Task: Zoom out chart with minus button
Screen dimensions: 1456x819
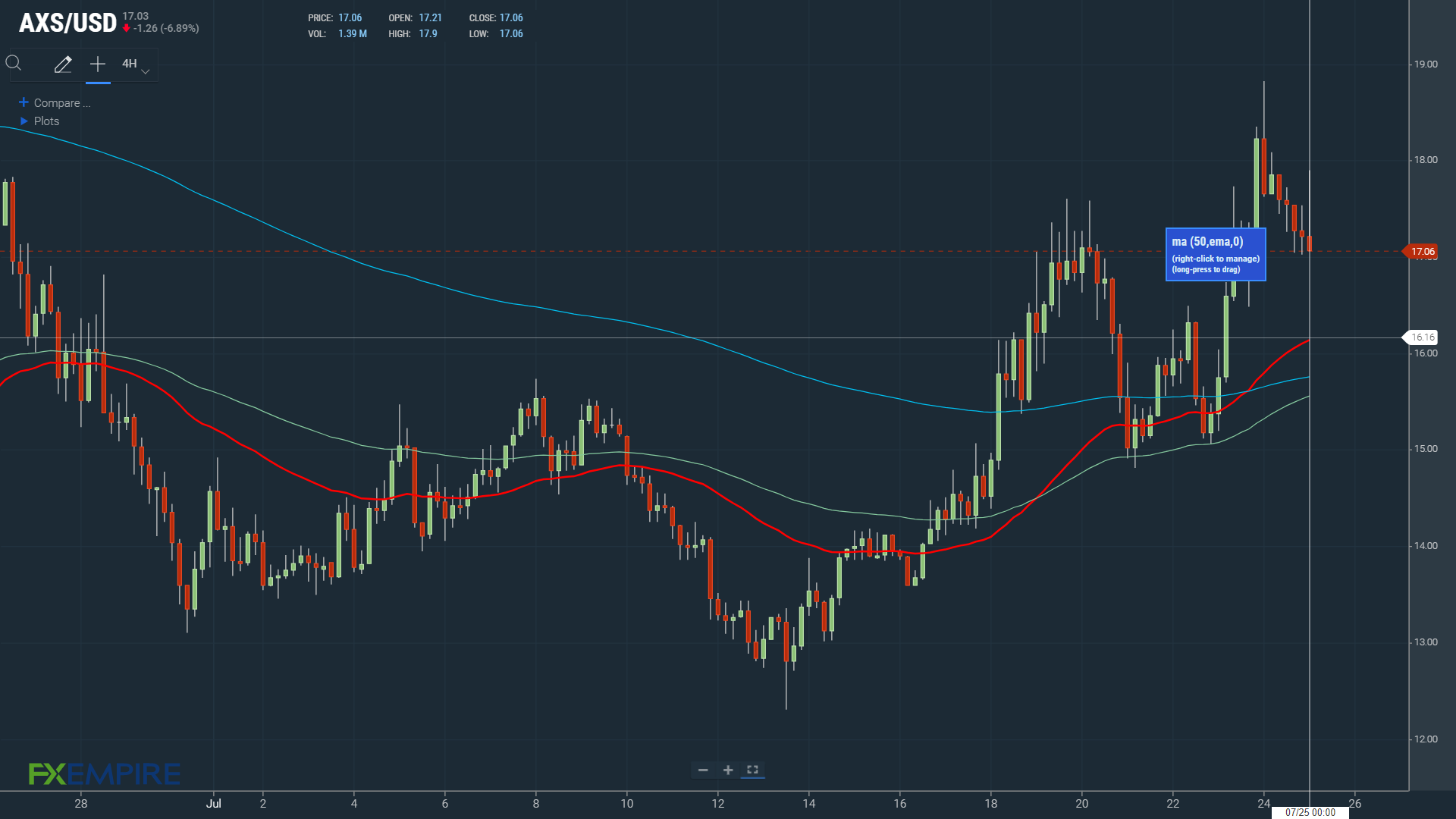Action: 703,770
